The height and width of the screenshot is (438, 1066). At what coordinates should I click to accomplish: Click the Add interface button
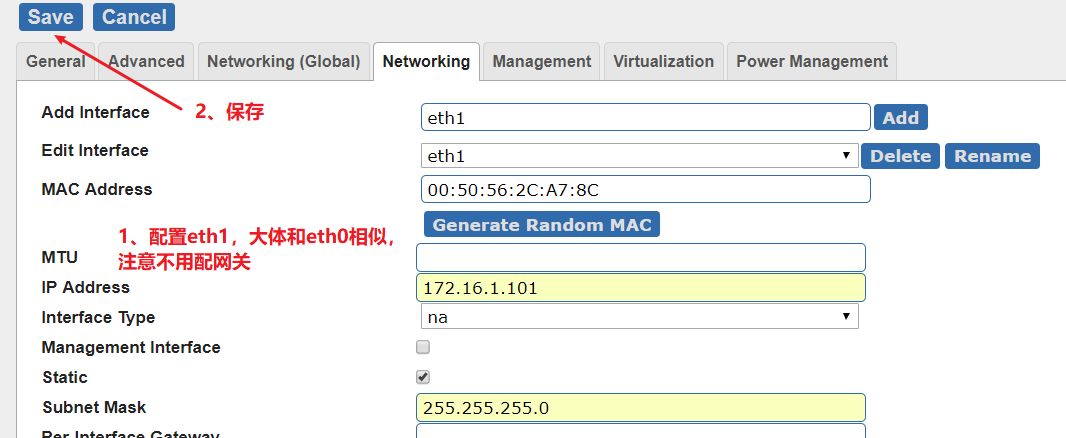[900, 118]
